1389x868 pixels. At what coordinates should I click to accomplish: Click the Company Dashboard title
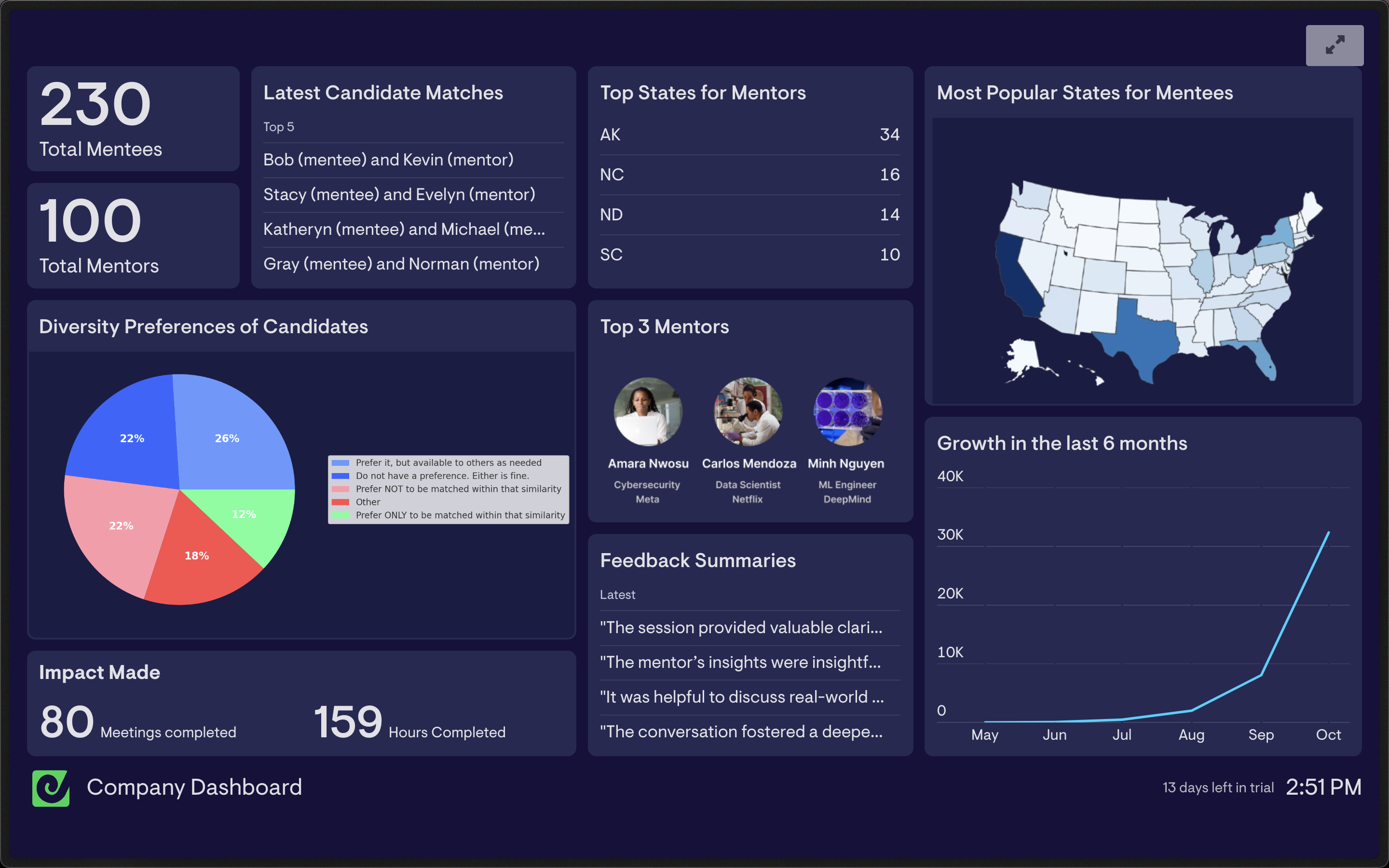click(194, 787)
